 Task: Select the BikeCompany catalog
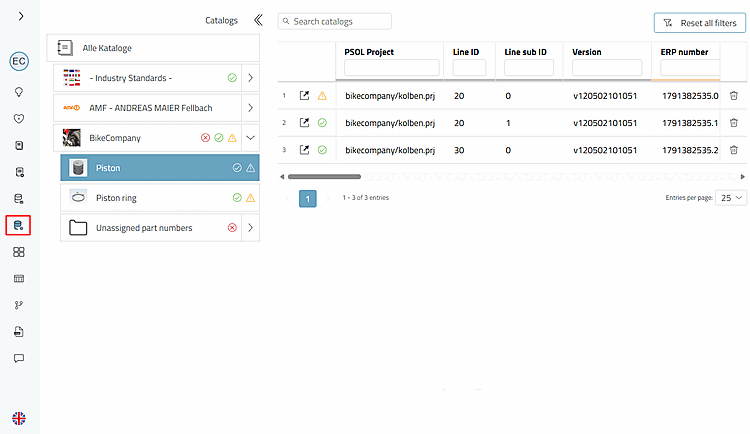pyautogui.click(x=147, y=138)
